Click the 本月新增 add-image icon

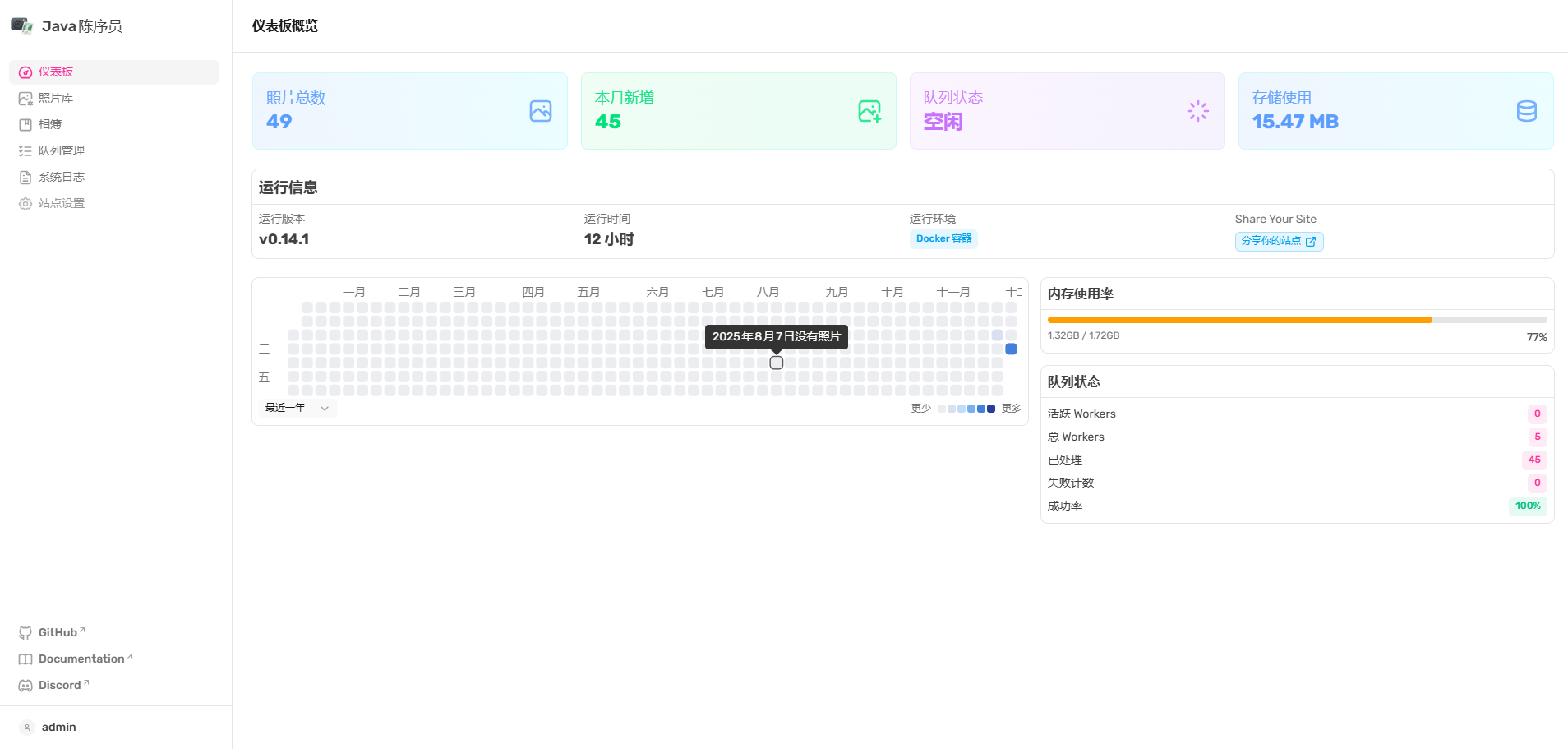(x=869, y=111)
